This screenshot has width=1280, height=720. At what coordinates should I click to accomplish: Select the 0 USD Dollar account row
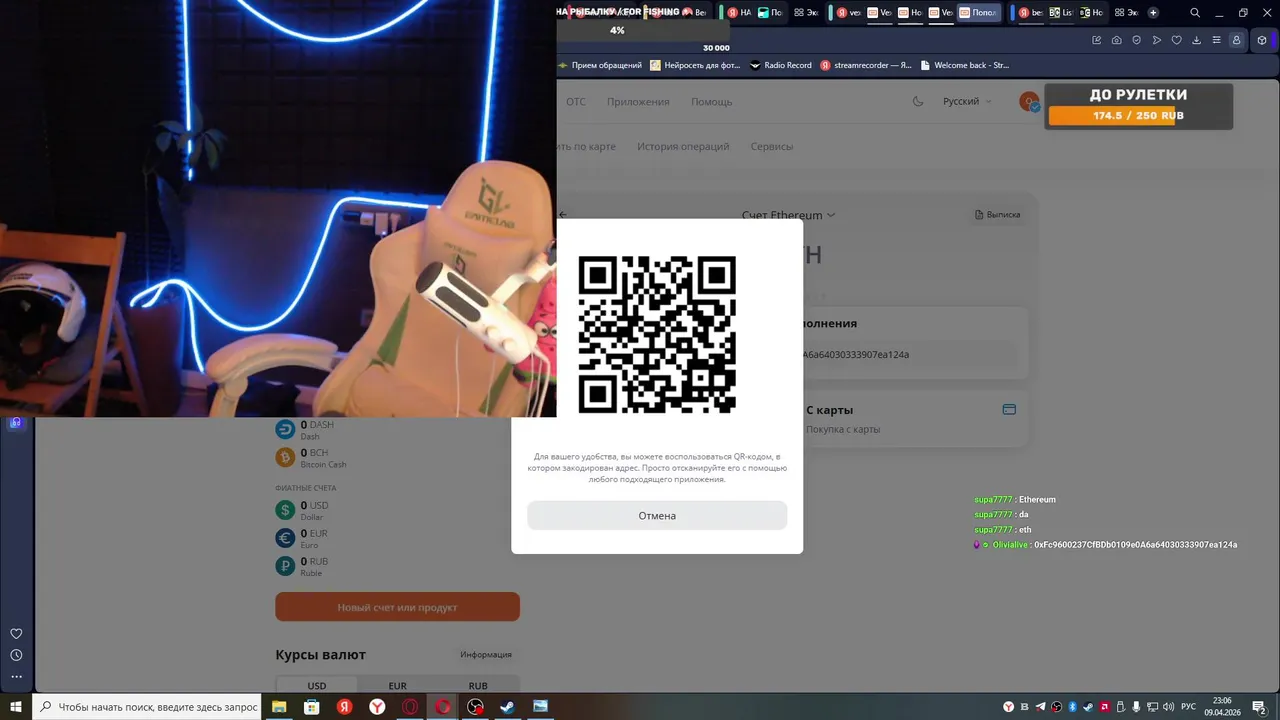coord(397,510)
